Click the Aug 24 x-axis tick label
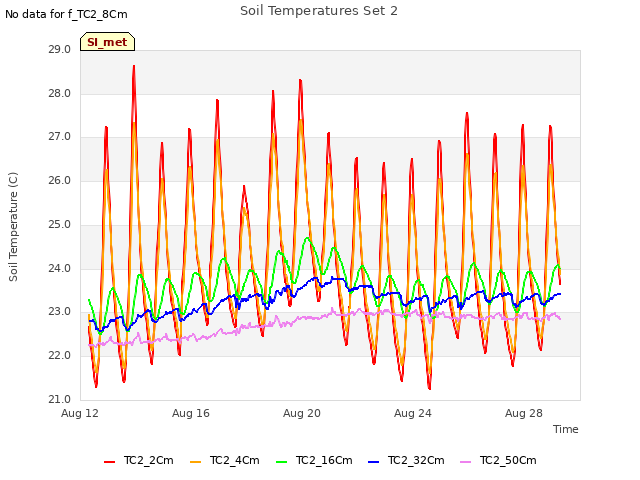Image resolution: width=640 pixels, height=480 pixels. coord(413,413)
